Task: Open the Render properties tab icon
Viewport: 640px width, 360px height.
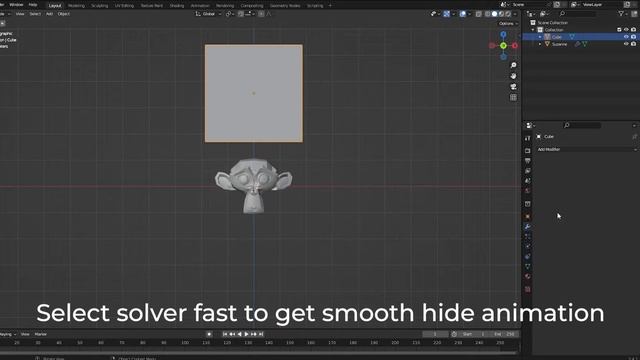Action: pyautogui.click(x=527, y=151)
